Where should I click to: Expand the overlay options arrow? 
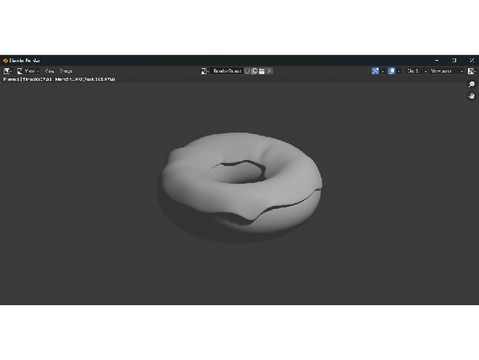click(399, 71)
